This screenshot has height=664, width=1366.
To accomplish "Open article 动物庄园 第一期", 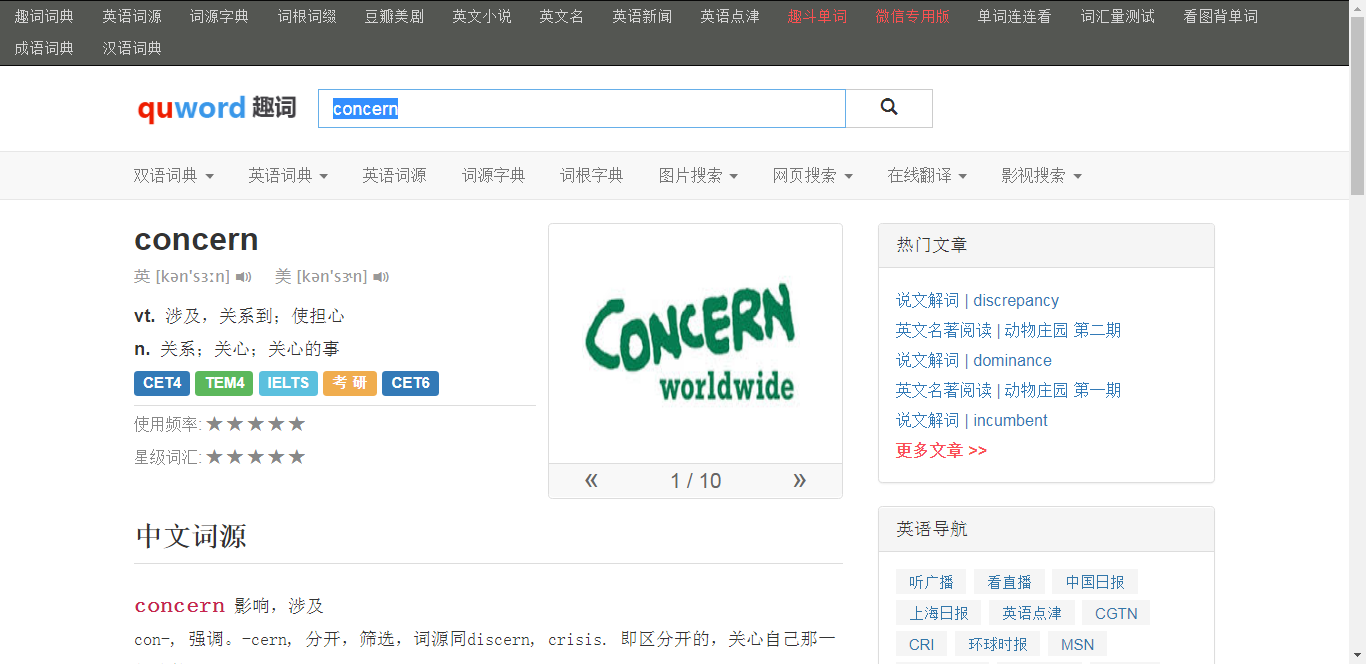I will pos(1062,390).
